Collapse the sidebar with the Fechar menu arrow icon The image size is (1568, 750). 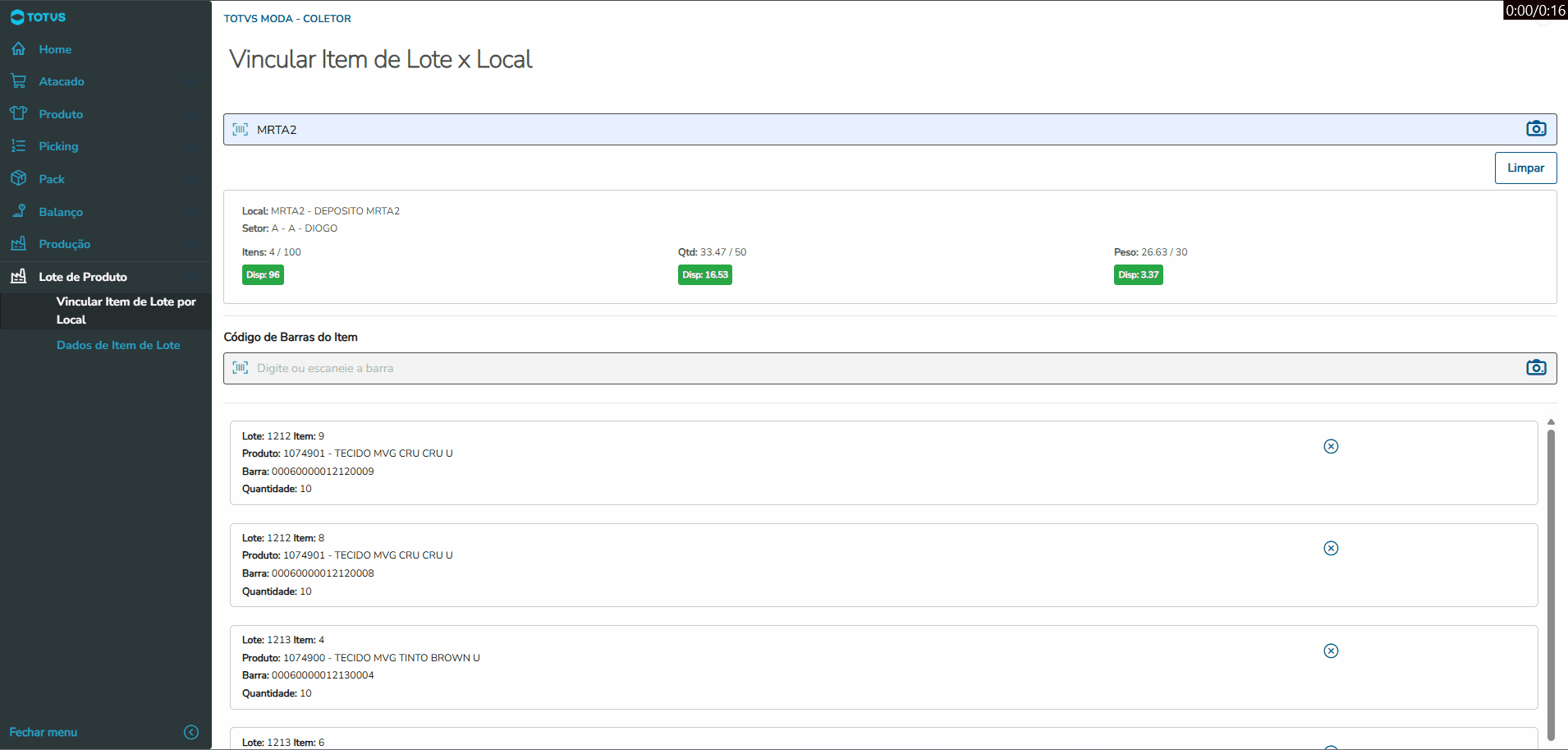pos(191,732)
